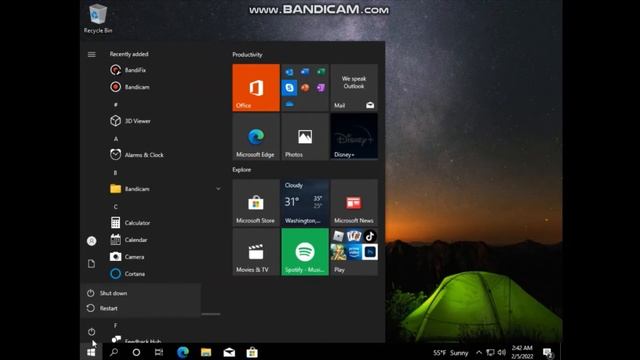
Task: Open the notification center icon
Action: coord(548,353)
